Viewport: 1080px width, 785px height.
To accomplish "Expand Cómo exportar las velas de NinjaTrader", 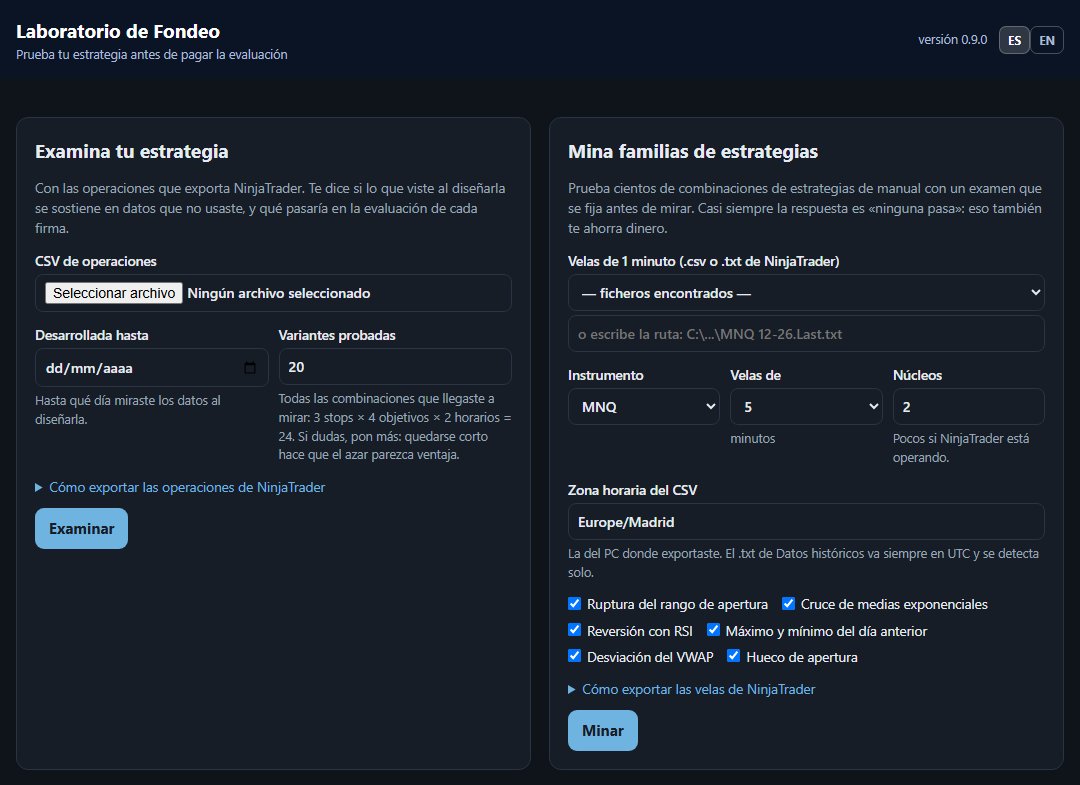I will coord(692,689).
